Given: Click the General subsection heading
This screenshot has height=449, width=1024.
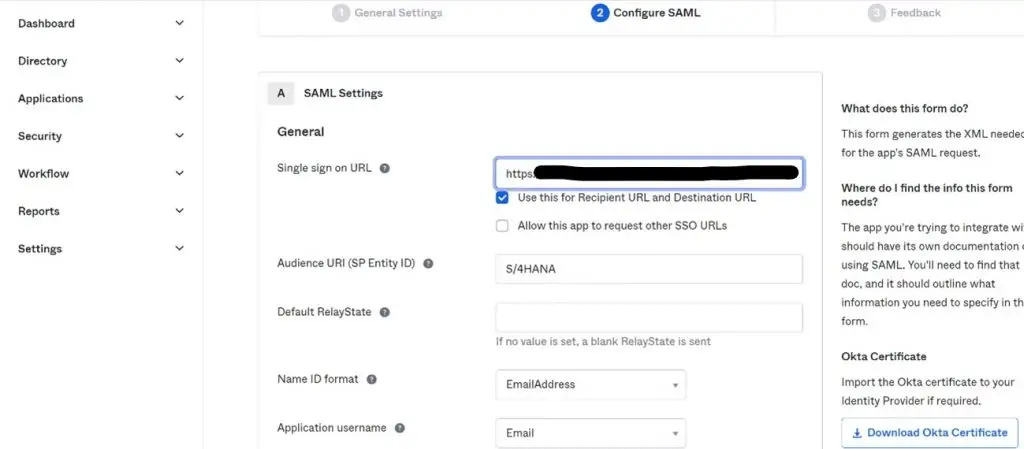Looking at the screenshot, I should pyautogui.click(x=300, y=132).
